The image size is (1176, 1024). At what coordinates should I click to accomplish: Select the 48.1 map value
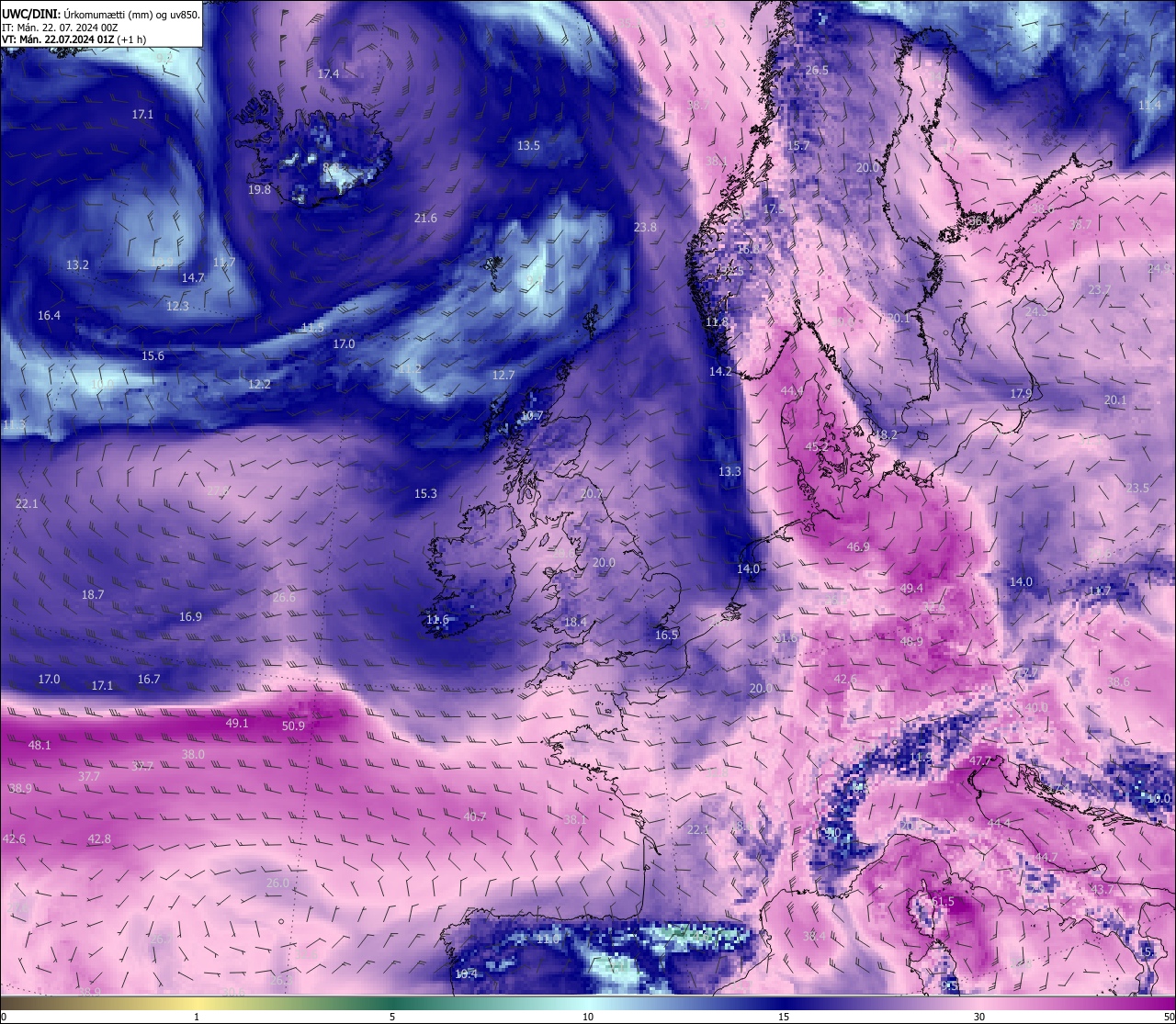tap(40, 745)
